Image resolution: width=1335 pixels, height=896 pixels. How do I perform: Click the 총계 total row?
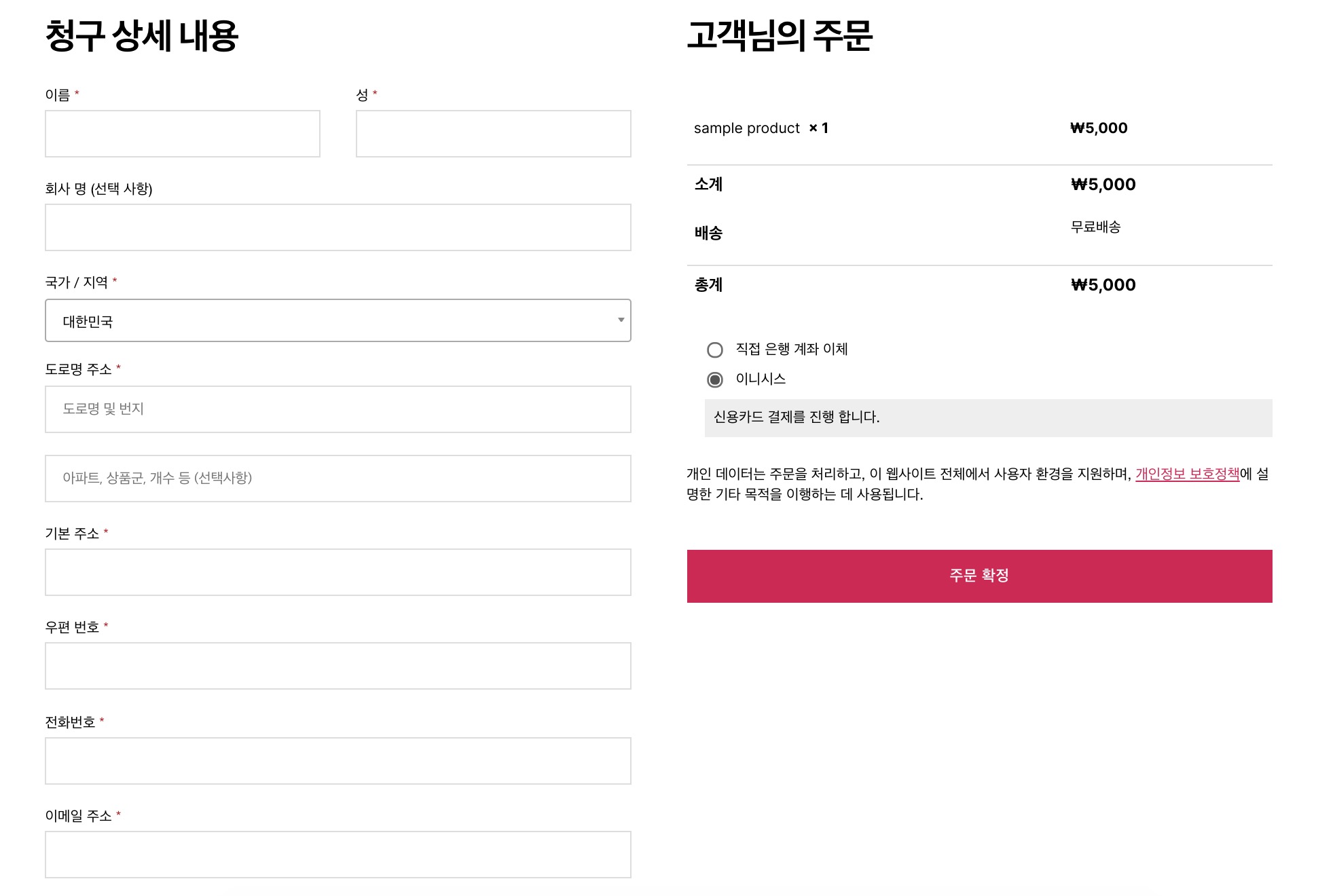[x=708, y=284]
